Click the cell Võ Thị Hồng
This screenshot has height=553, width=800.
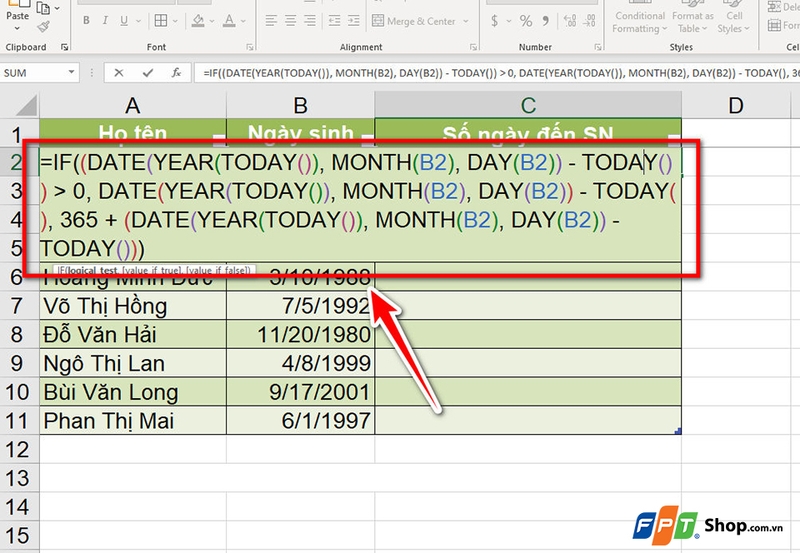133,306
